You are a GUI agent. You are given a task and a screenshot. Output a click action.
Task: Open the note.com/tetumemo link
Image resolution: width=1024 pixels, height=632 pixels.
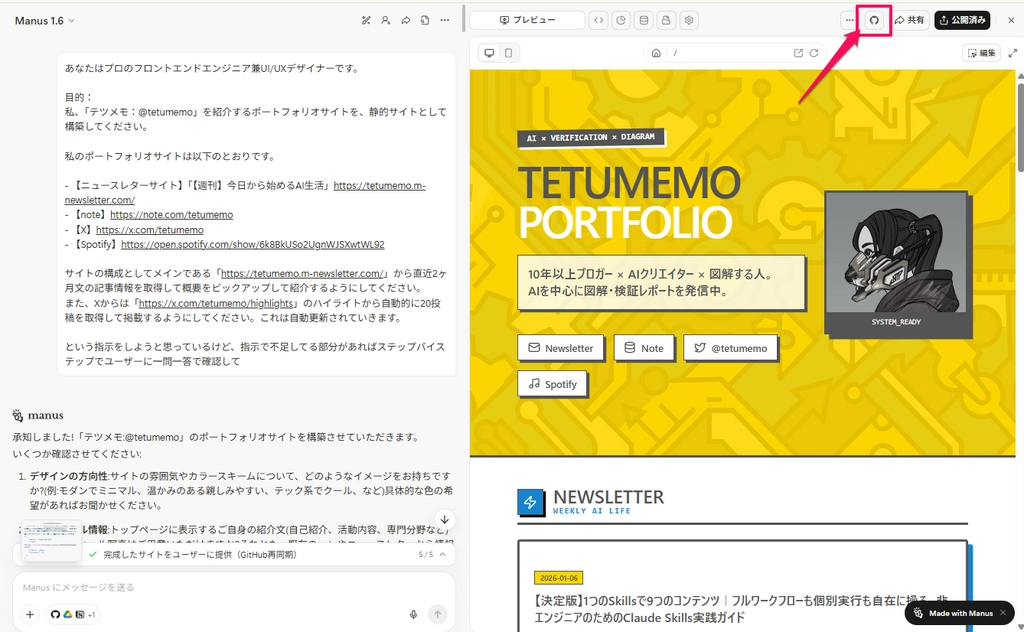tap(171, 214)
